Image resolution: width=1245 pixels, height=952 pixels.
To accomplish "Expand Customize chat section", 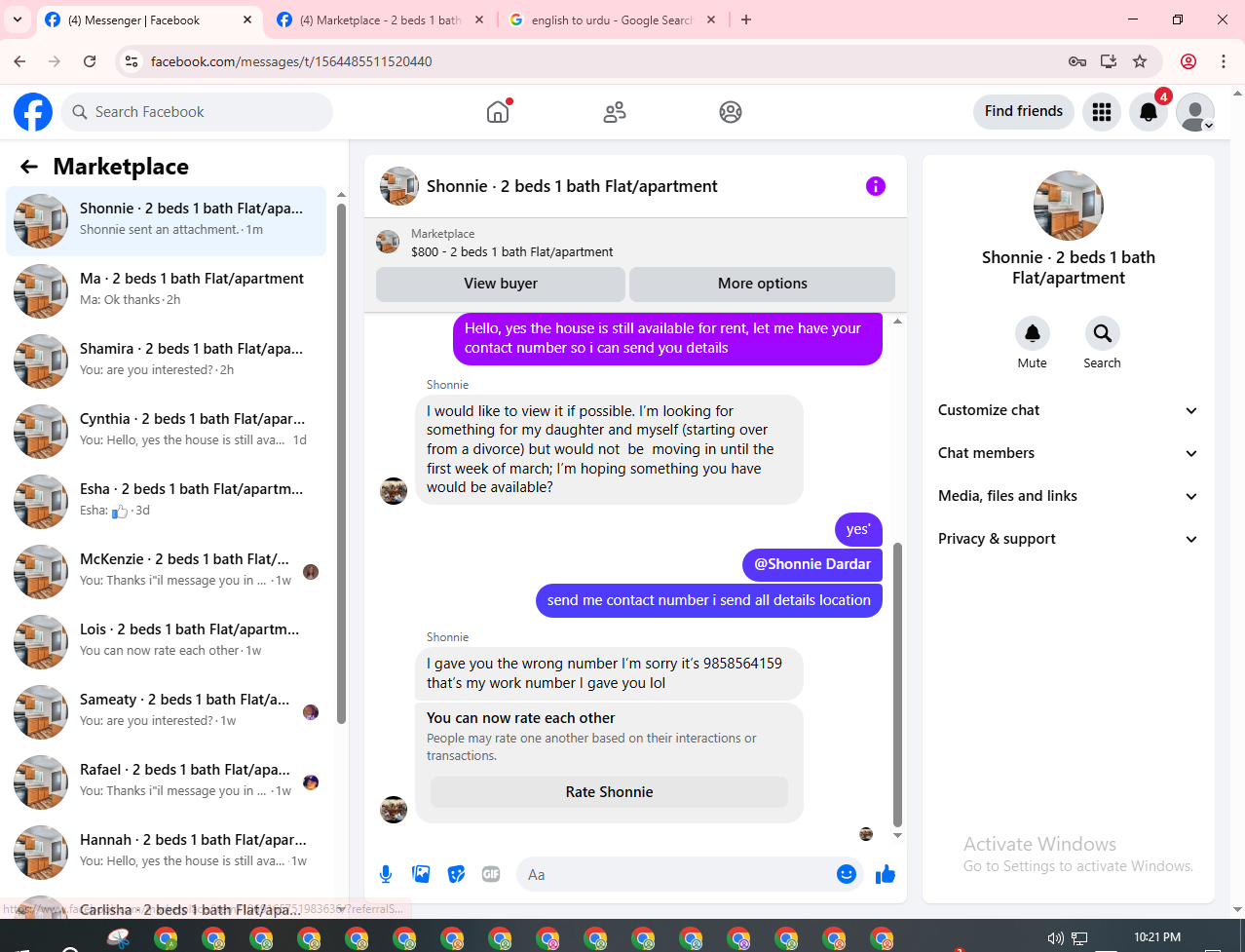I will click(1069, 410).
